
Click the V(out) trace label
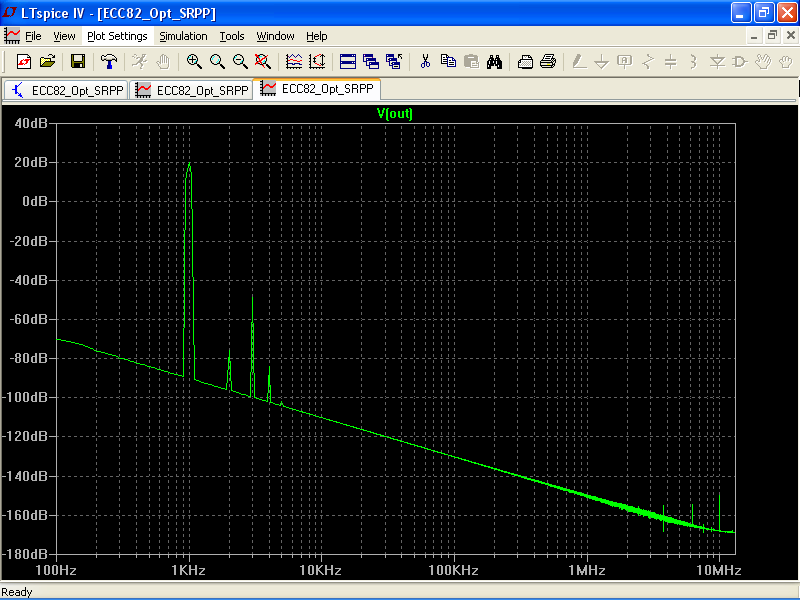tap(394, 113)
